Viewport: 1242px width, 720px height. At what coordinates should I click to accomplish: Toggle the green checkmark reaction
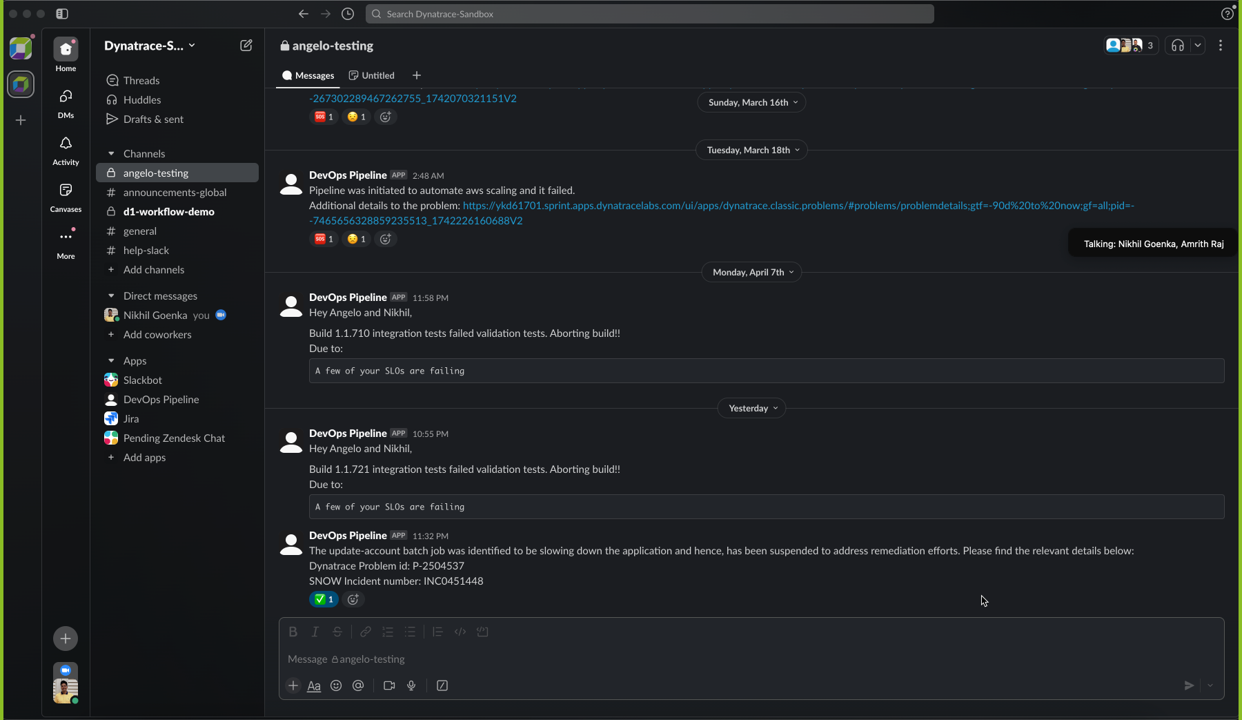pyautogui.click(x=324, y=600)
